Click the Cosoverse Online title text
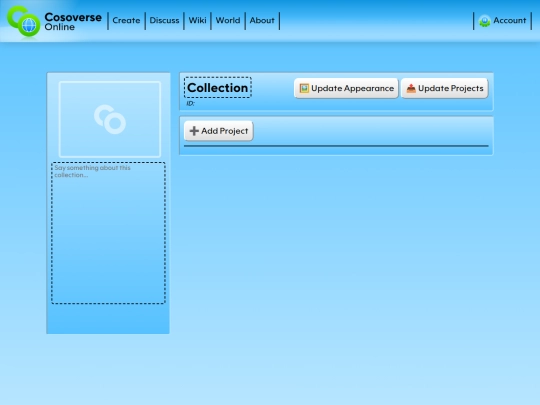The image size is (540, 405). point(73,21)
